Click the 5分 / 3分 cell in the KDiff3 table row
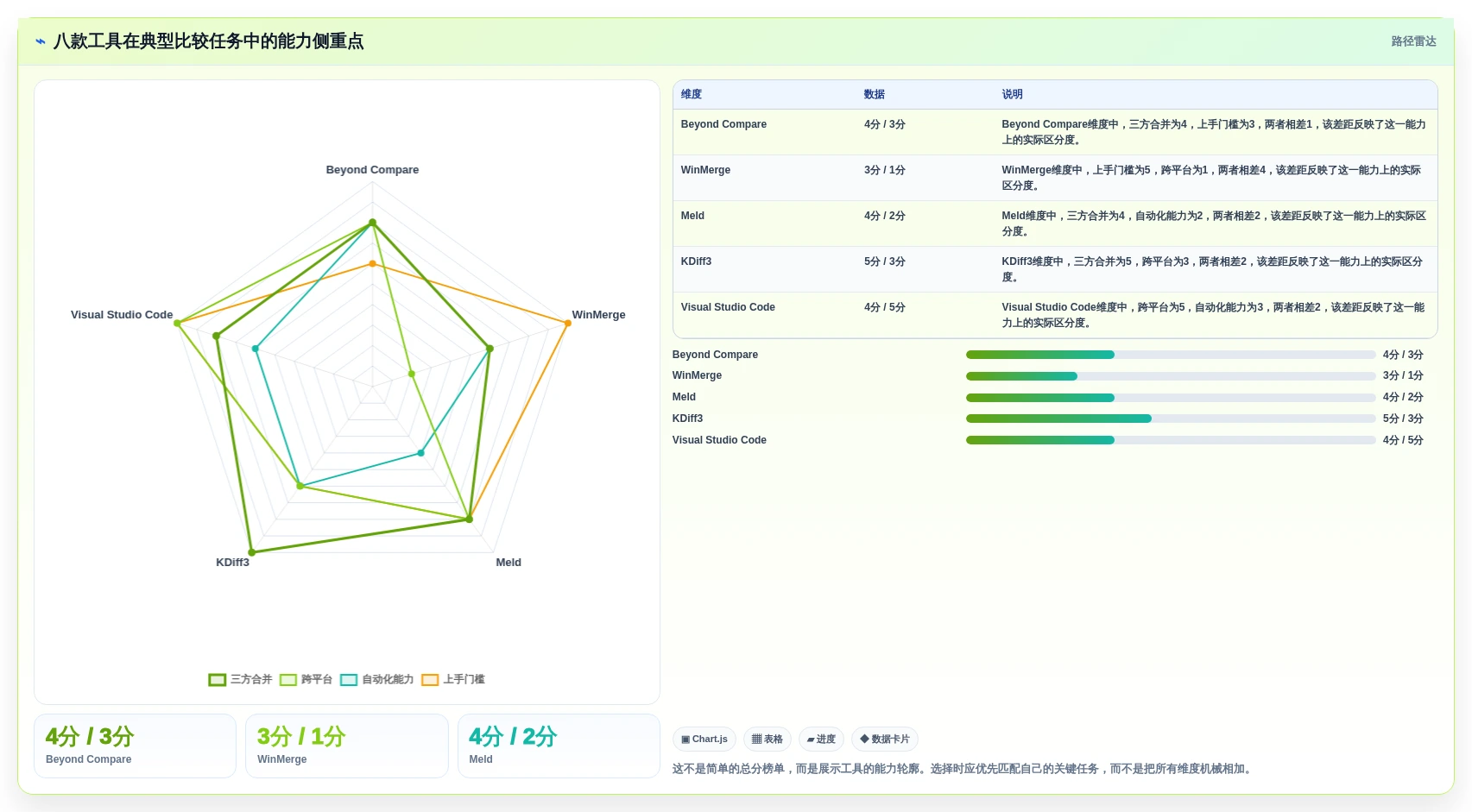Image resolution: width=1472 pixels, height=812 pixels. click(885, 261)
